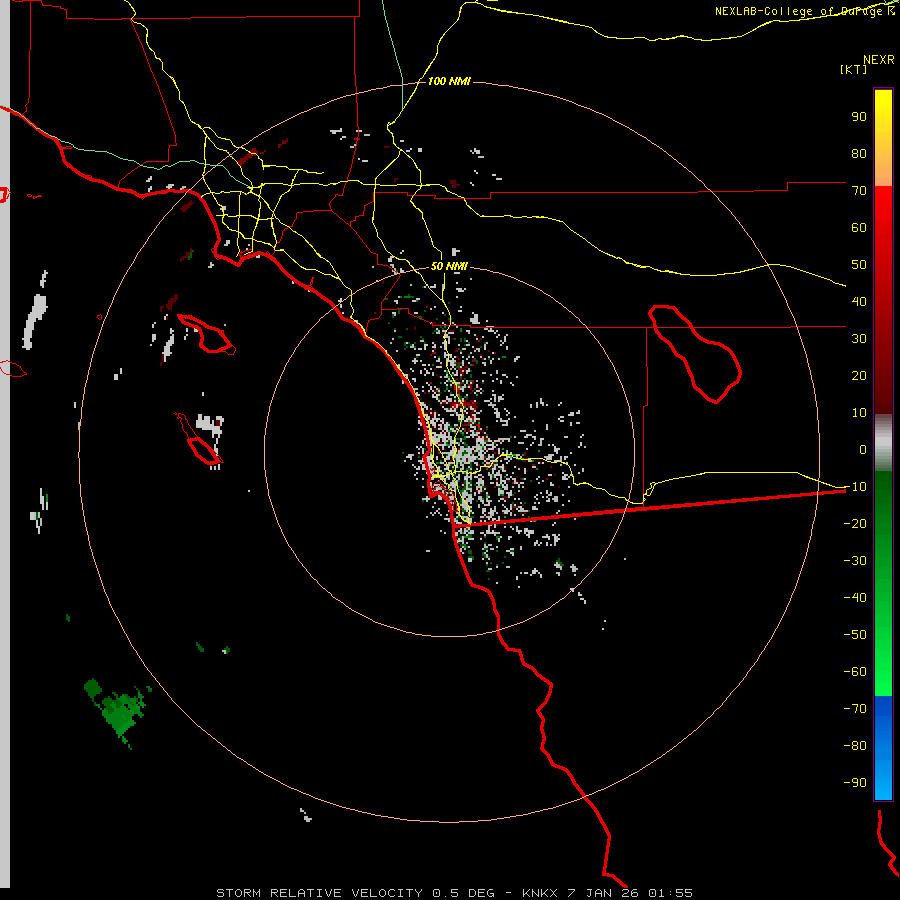The width and height of the screenshot is (900, 900).
Task: Click the Salton Sea outline east of the radar
Action: coord(695,354)
